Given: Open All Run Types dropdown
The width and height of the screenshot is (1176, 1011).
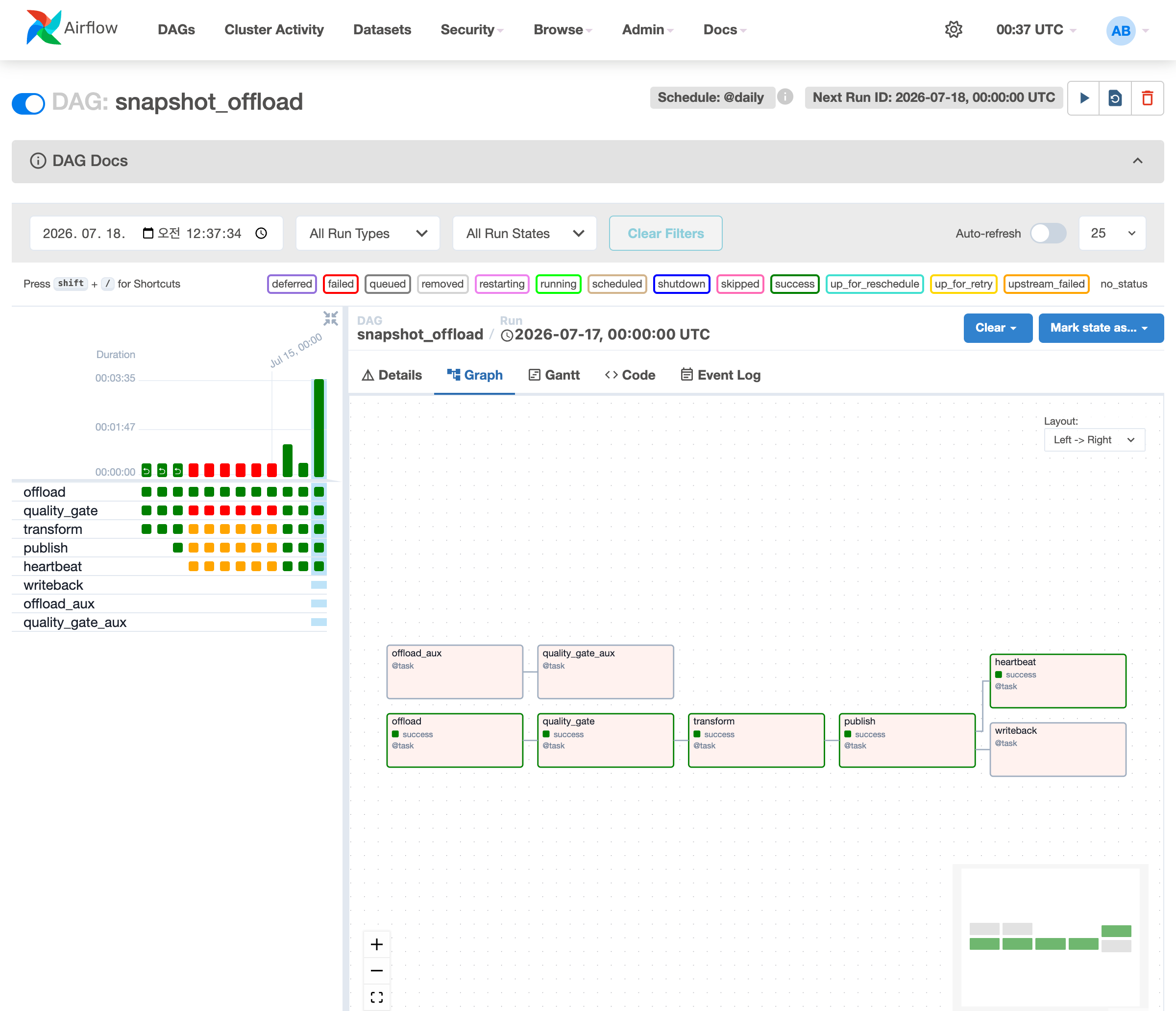Looking at the screenshot, I should tap(368, 233).
